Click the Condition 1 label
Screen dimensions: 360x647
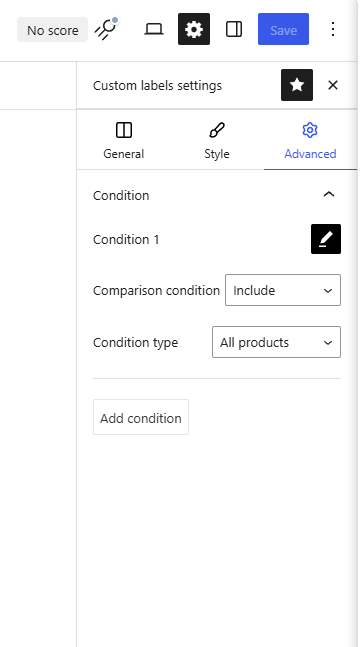126,239
